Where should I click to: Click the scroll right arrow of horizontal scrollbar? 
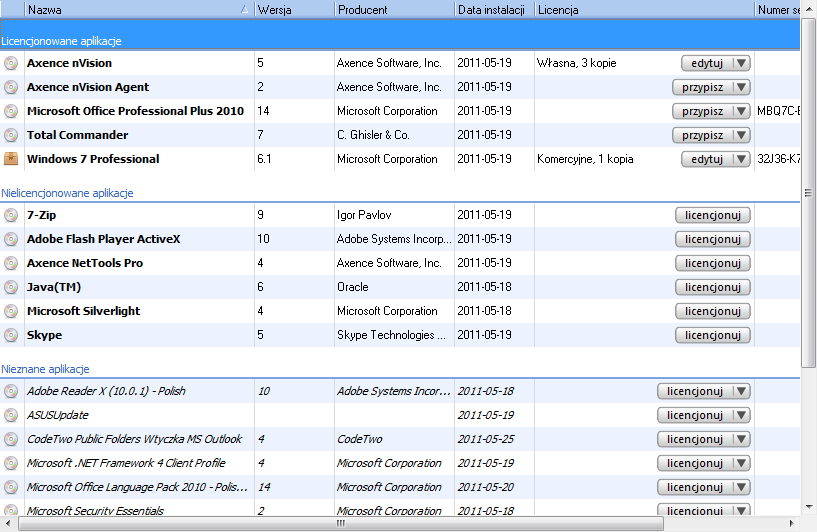791,523
